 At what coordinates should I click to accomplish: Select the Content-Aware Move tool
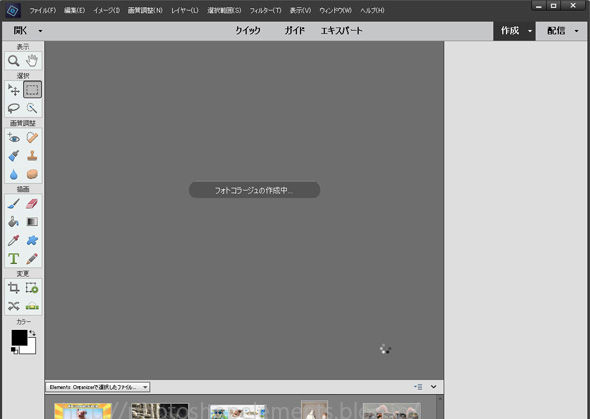14,306
